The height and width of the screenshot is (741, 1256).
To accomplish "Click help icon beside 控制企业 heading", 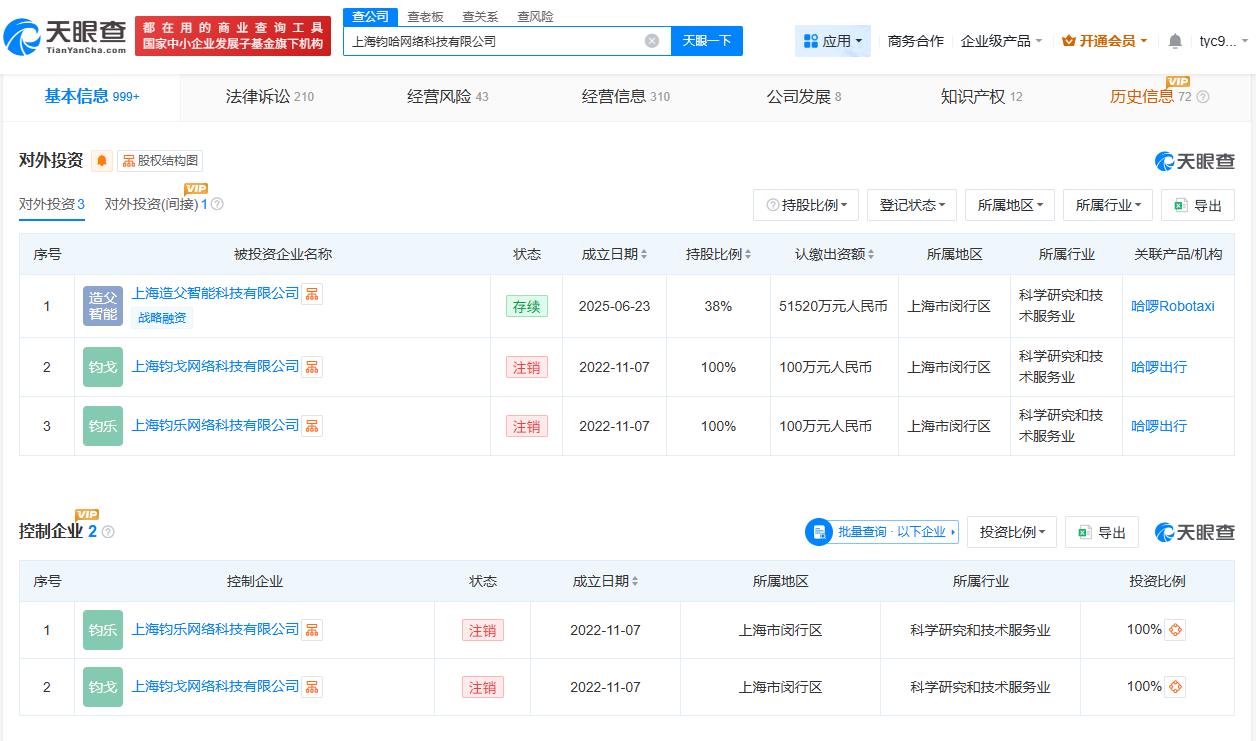I will click(x=108, y=532).
